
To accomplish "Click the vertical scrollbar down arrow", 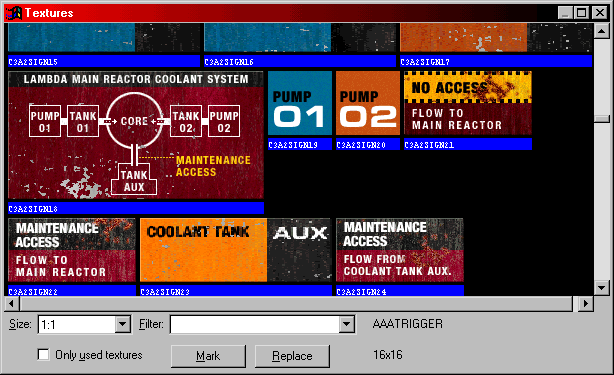I will pos(601,288).
